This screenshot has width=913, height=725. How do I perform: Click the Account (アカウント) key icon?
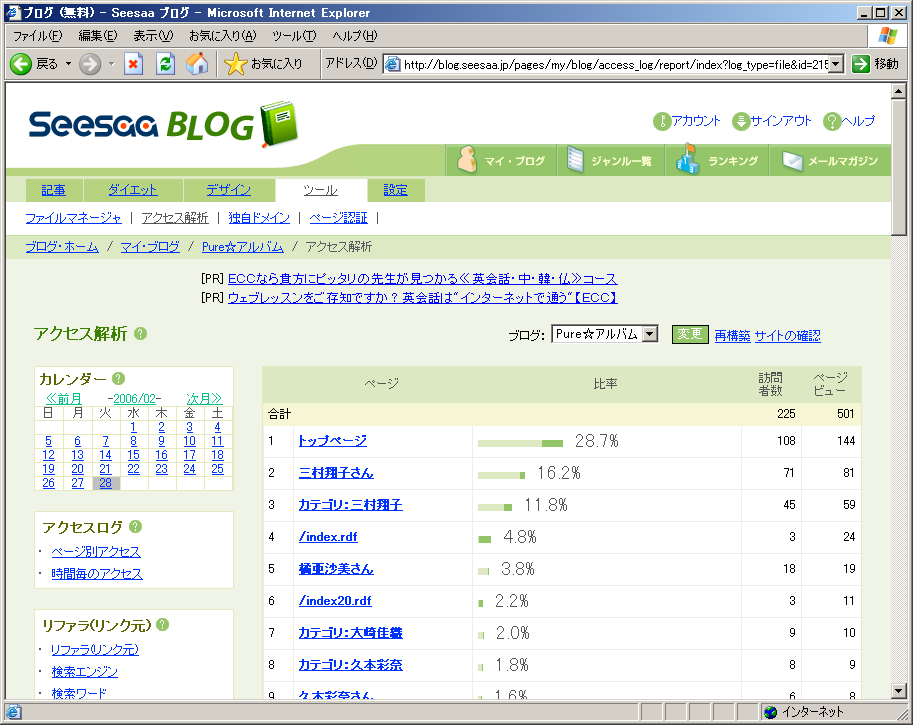click(x=661, y=121)
